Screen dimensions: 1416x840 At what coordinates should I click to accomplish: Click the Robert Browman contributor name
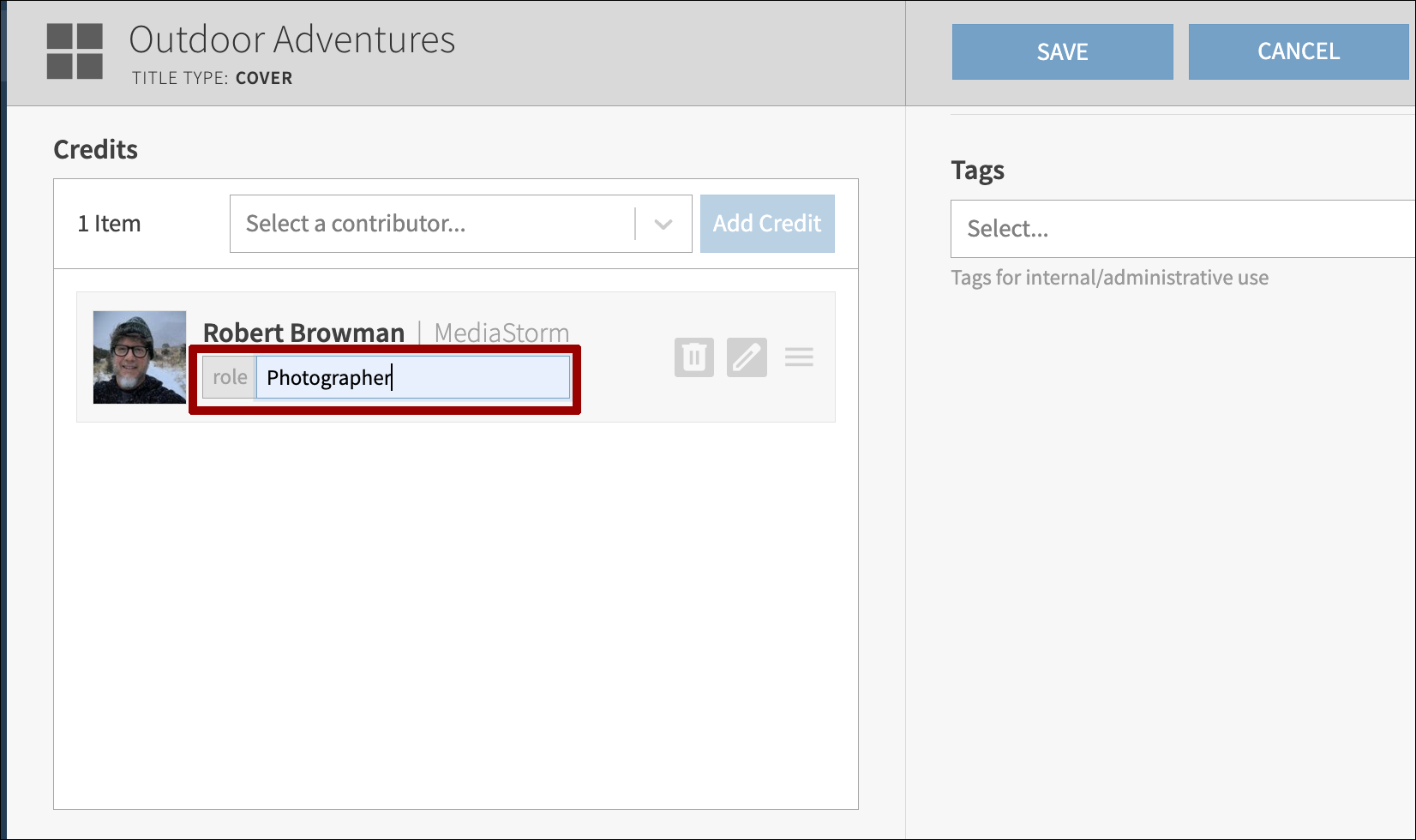tap(303, 333)
